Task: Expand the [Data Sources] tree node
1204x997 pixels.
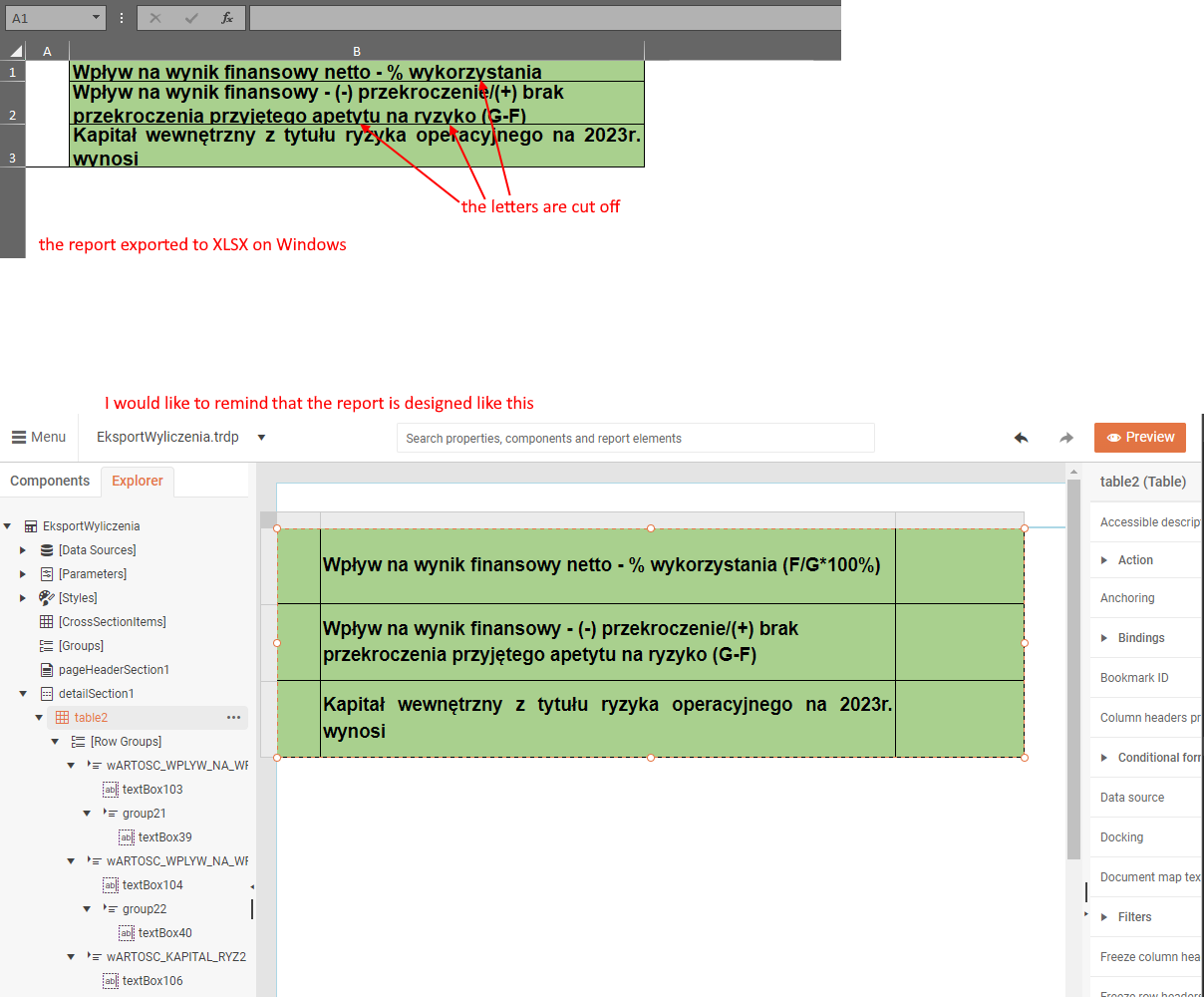Action: click(x=23, y=550)
